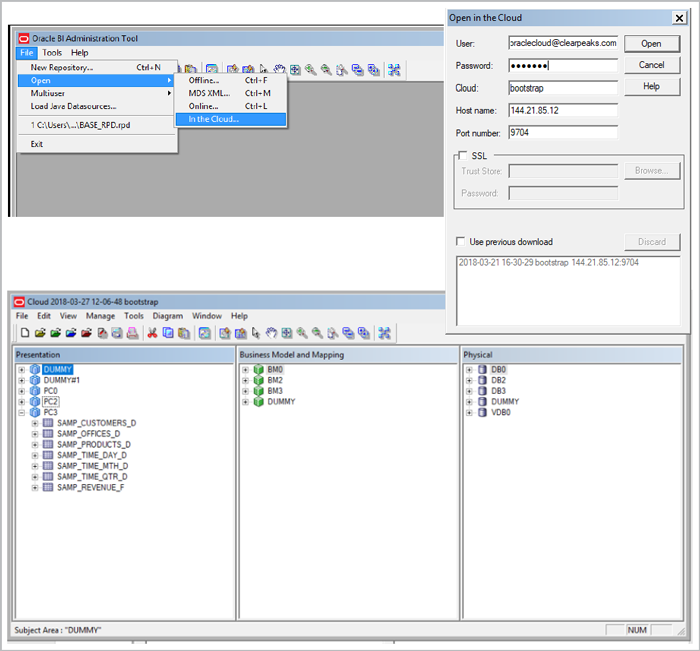Click the blue open-folder toolbar icon
This screenshot has height=651, width=700.
tap(71, 333)
